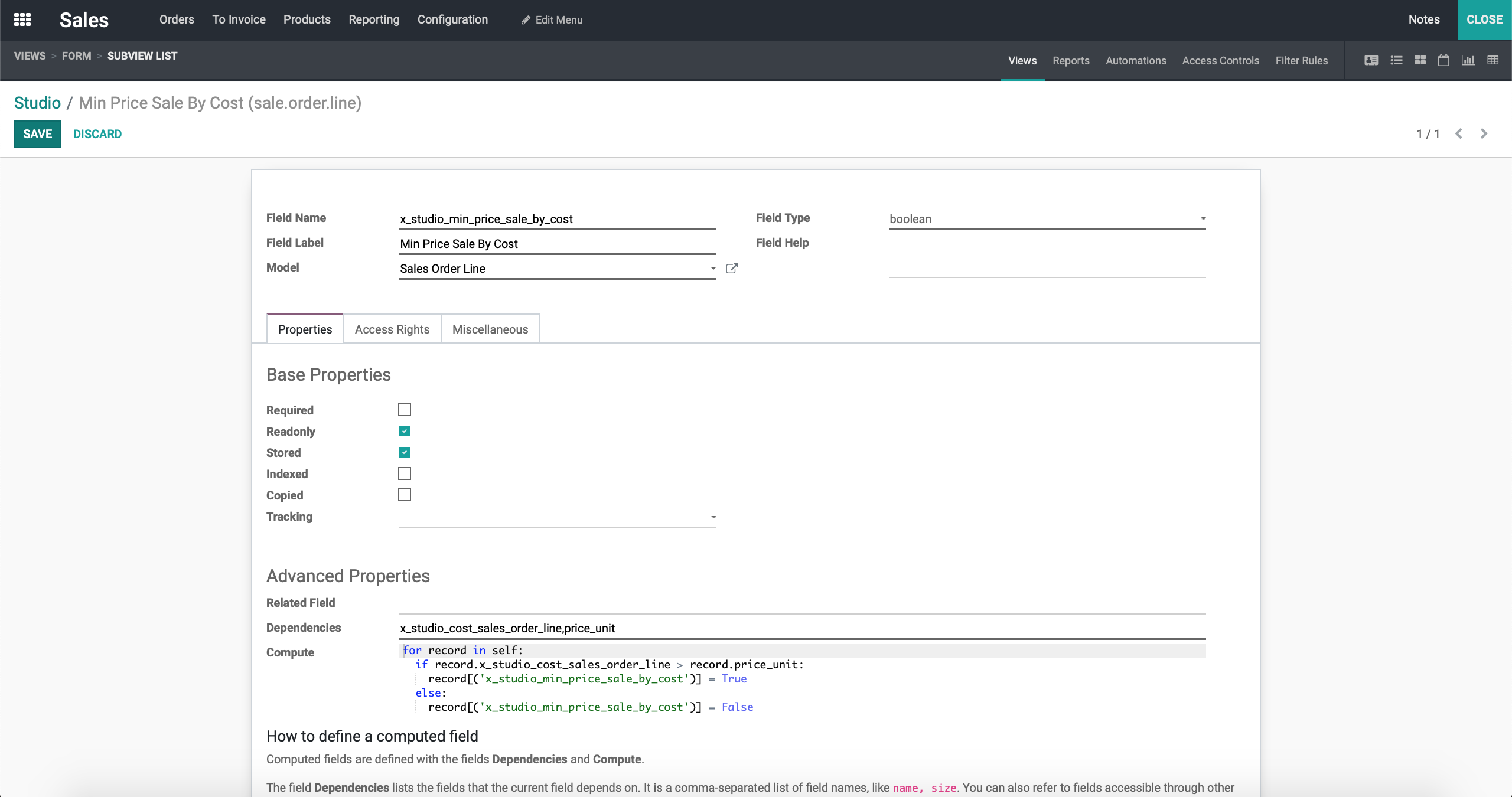Switch to the Access Rights tab
The image size is (1512, 797).
click(392, 329)
